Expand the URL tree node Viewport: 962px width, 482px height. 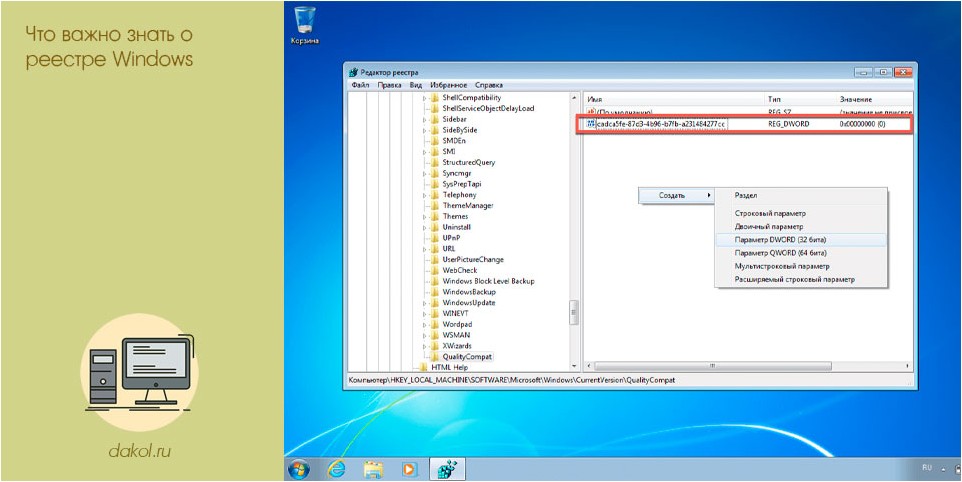[x=424, y=249]
